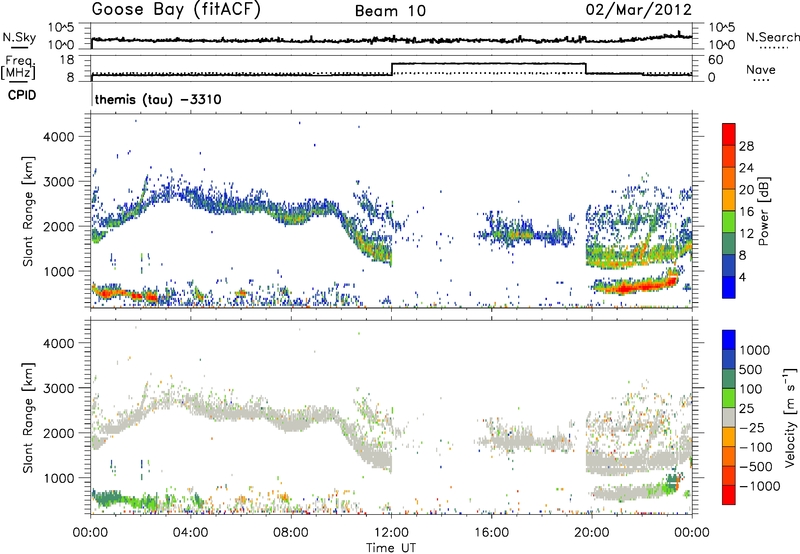The height and width of the screenshot is (554, 800).
Task: Click the gray Velocity segment between 25 and -25
Action: (x=729, y=418)
